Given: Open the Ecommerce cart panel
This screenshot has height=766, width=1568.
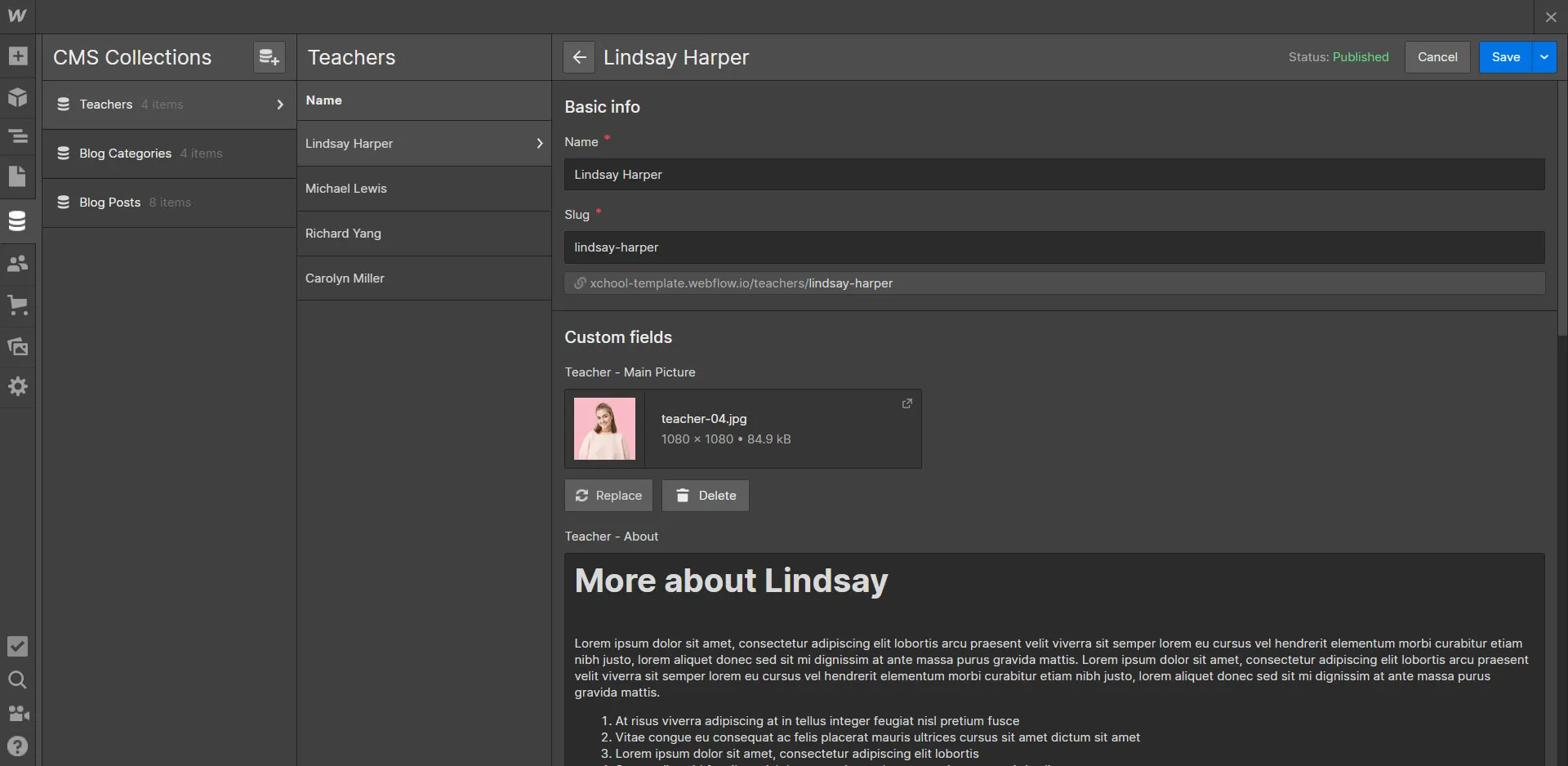Looking at the screenshot, I should click(18, 305).
